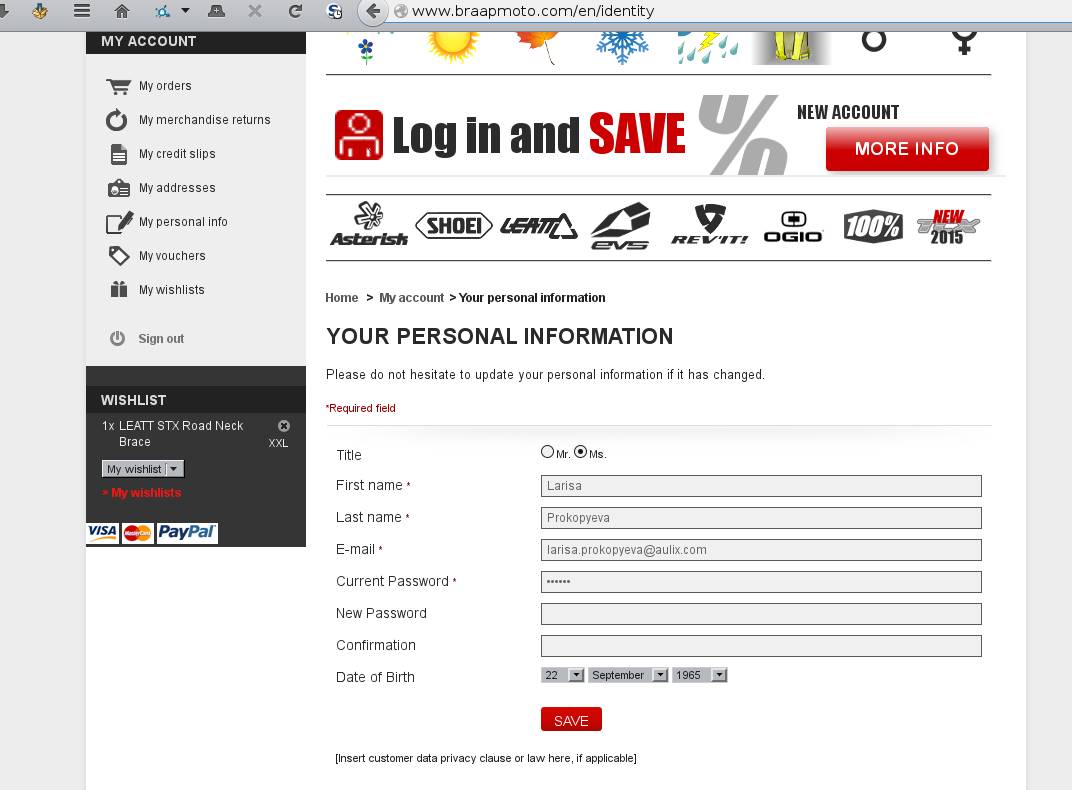Follow the Home breadcrumb link
This screenshot has width=1072, height=790.
coord(341,298)
